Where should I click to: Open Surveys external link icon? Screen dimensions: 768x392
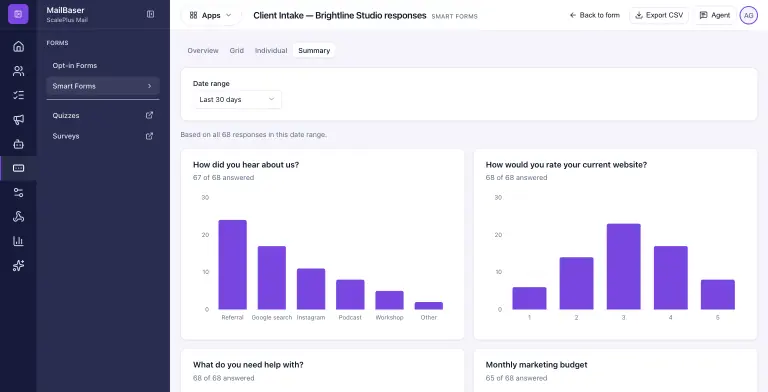pyautogui.click(x=149, y=136)
